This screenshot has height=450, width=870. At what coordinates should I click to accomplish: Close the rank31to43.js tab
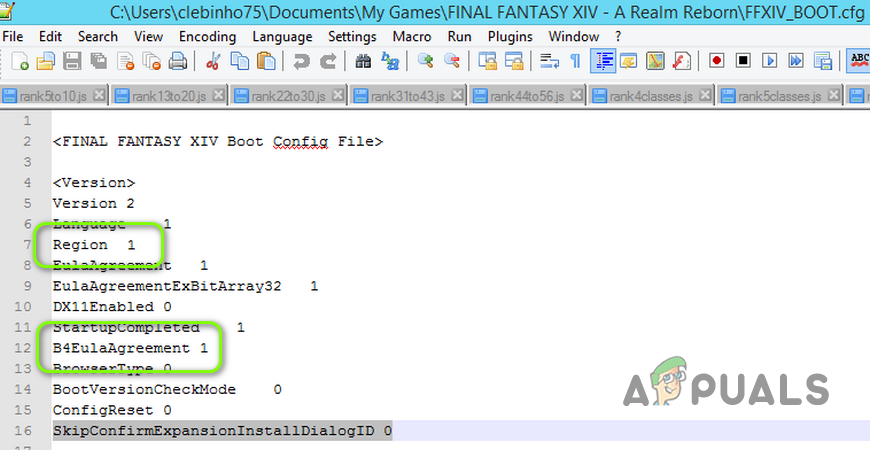pos(457,95)
